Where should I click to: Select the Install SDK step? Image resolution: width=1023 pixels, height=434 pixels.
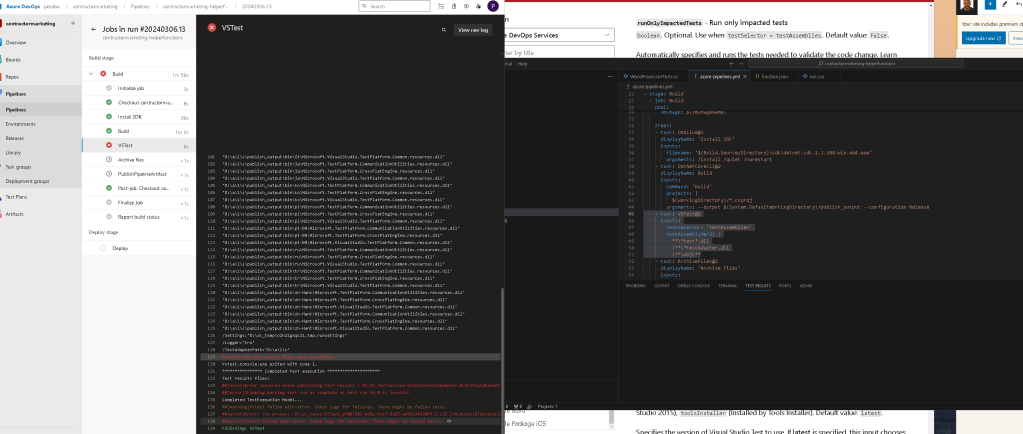pos(139,117)
